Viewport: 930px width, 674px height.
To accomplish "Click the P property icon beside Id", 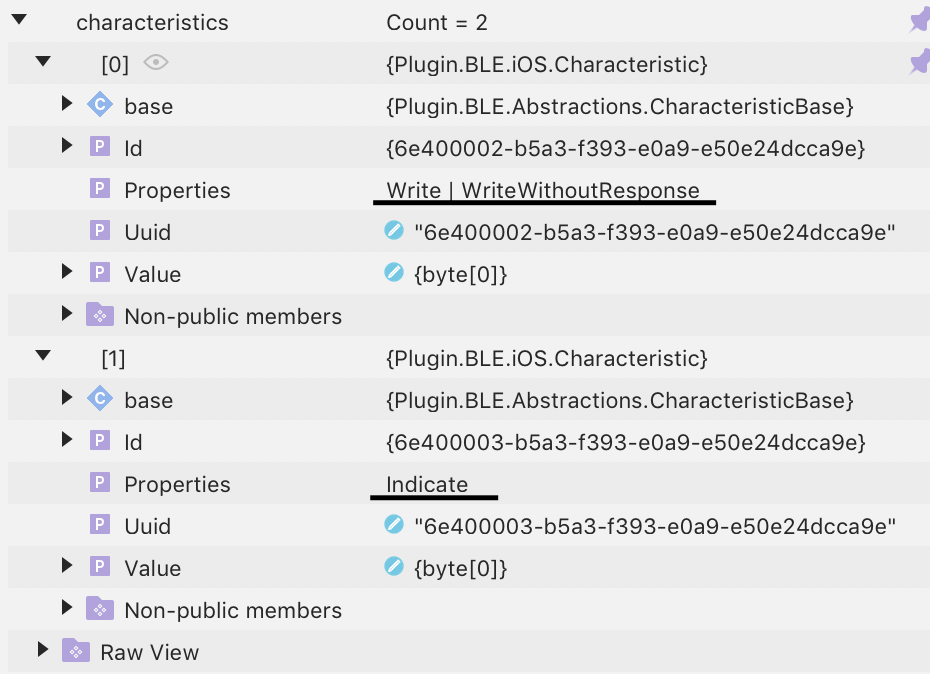I will (99, 147).
